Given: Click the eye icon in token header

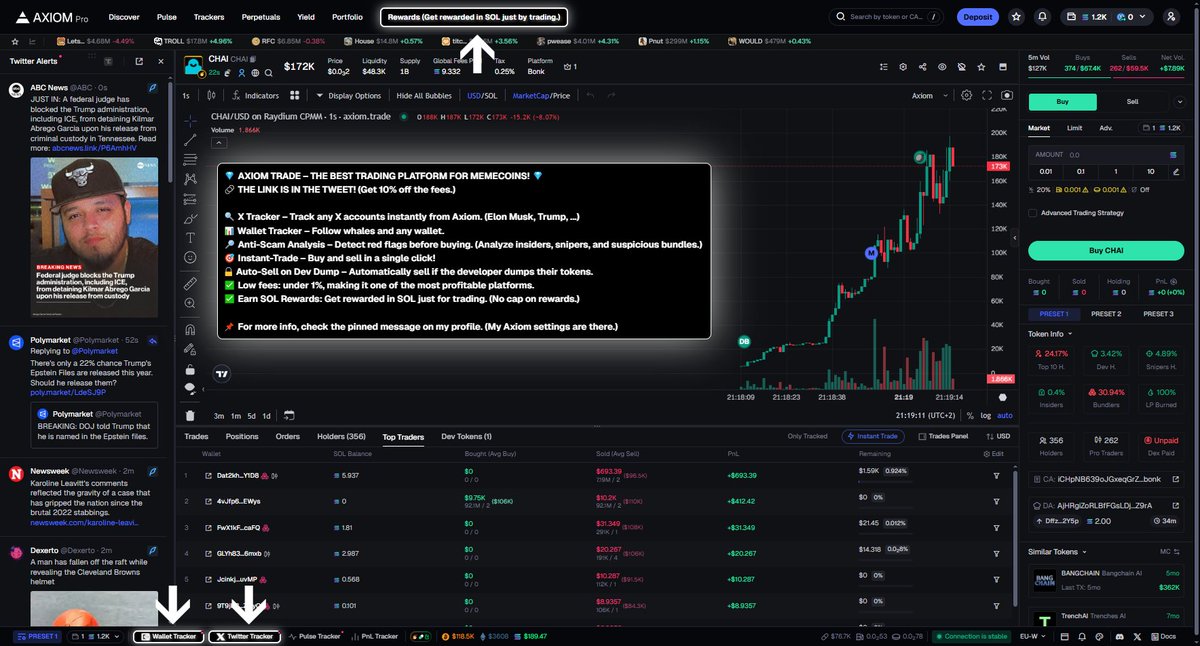Looking at the screenshot, I should pyautogui.click(x=941, y=67).
